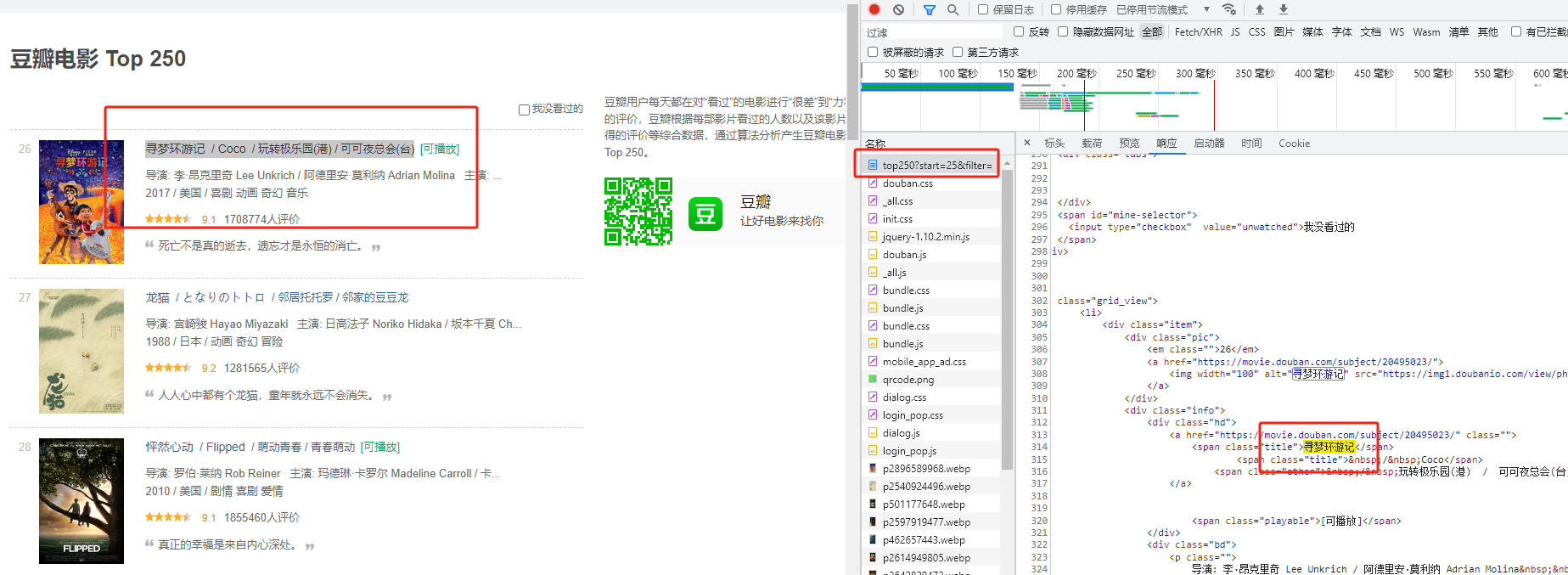Click the Douban QR code image
The height and width of the screenshot is (575, 1568).
(638, 211)
